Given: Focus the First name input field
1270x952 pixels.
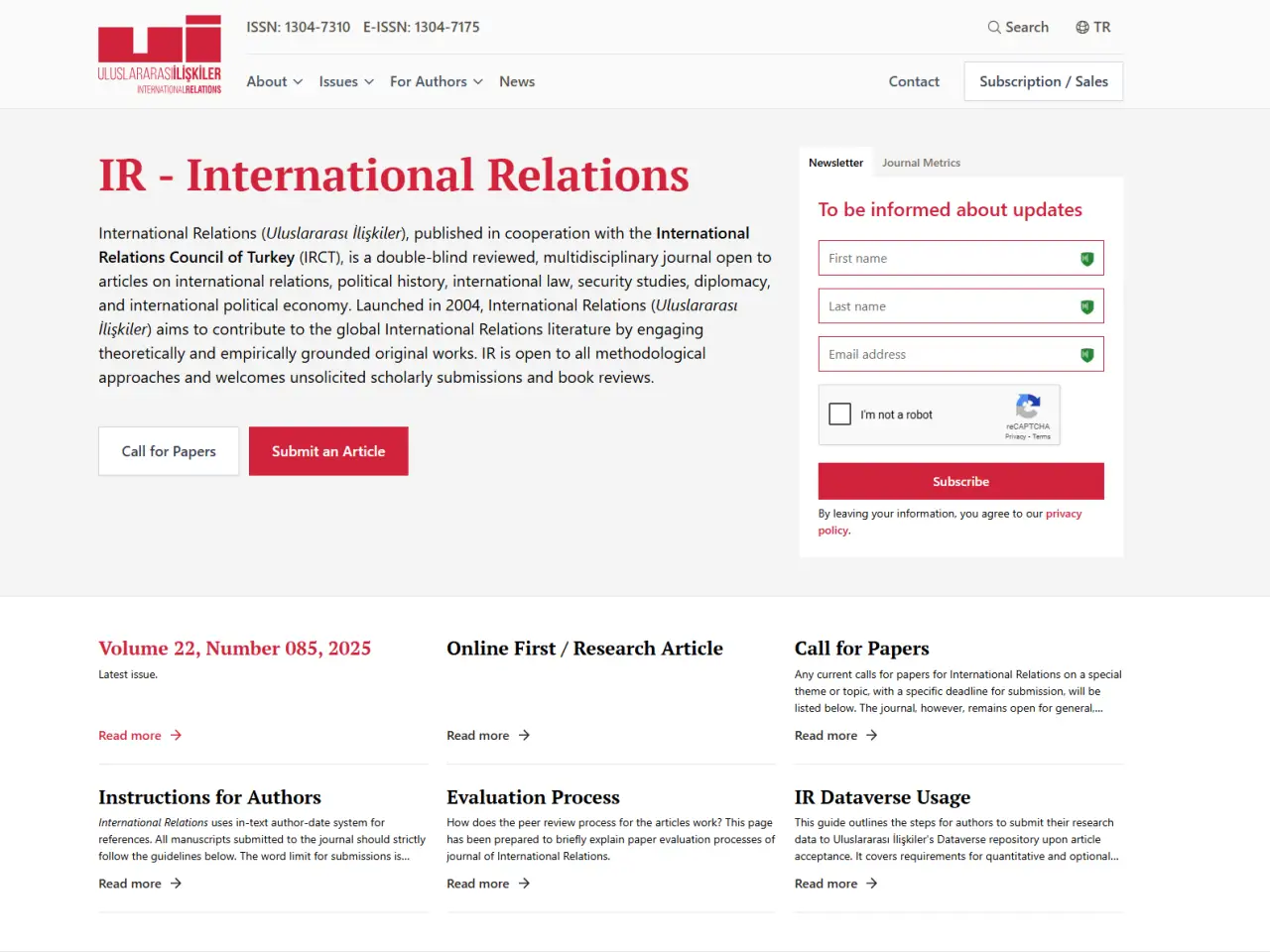Looking at the screenshot, I should point(960,259).
